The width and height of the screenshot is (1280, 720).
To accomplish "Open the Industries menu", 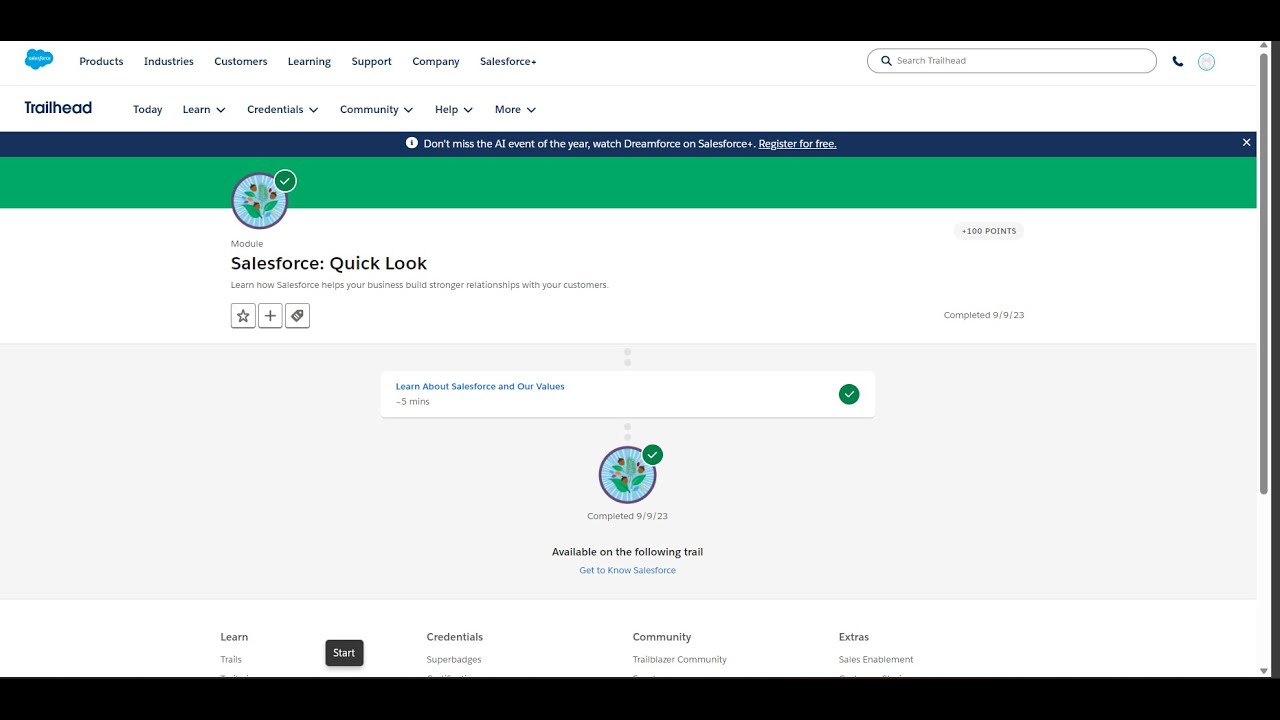I will tap(169, 62).
